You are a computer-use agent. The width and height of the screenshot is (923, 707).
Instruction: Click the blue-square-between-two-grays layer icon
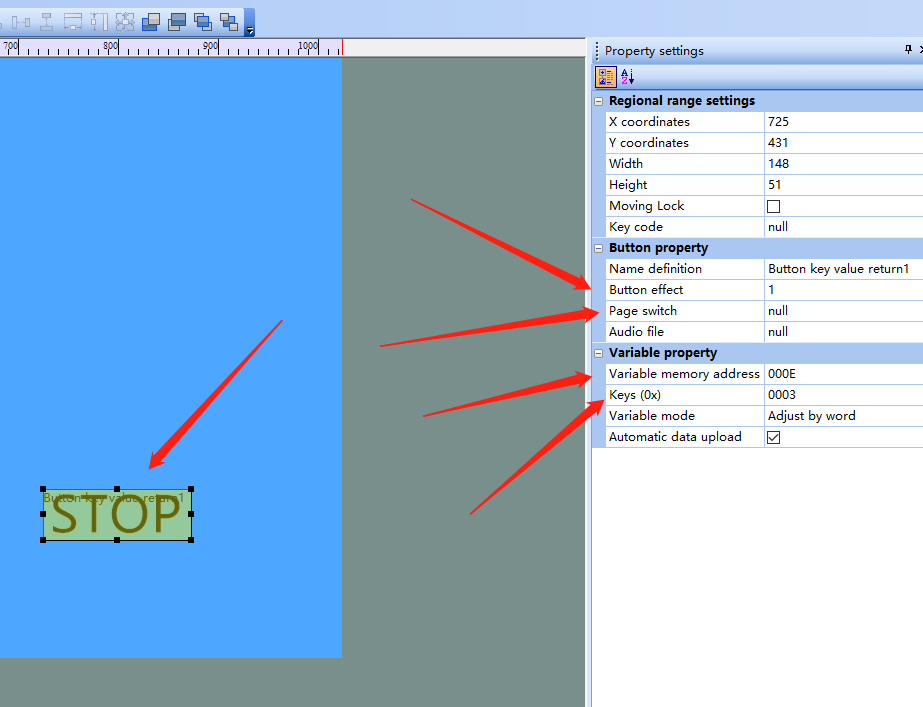[x=202, y=22]
